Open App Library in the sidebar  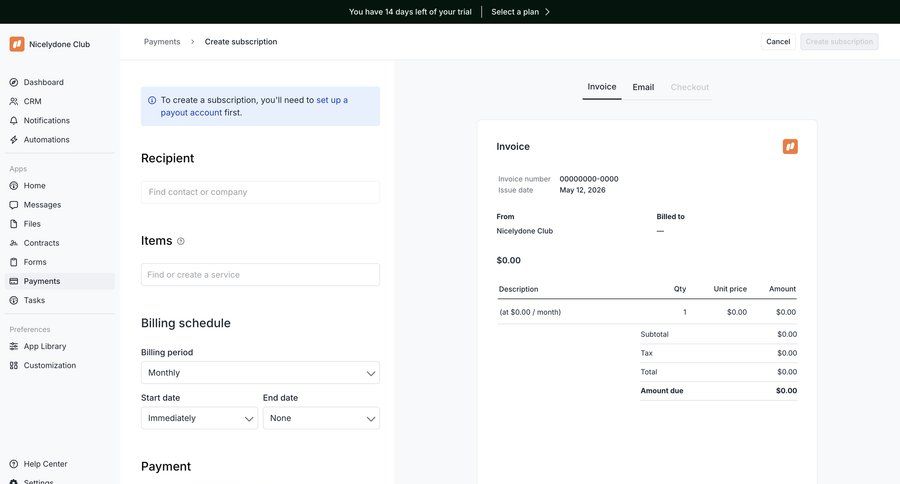pyautogui.click(x=60, y=346)
